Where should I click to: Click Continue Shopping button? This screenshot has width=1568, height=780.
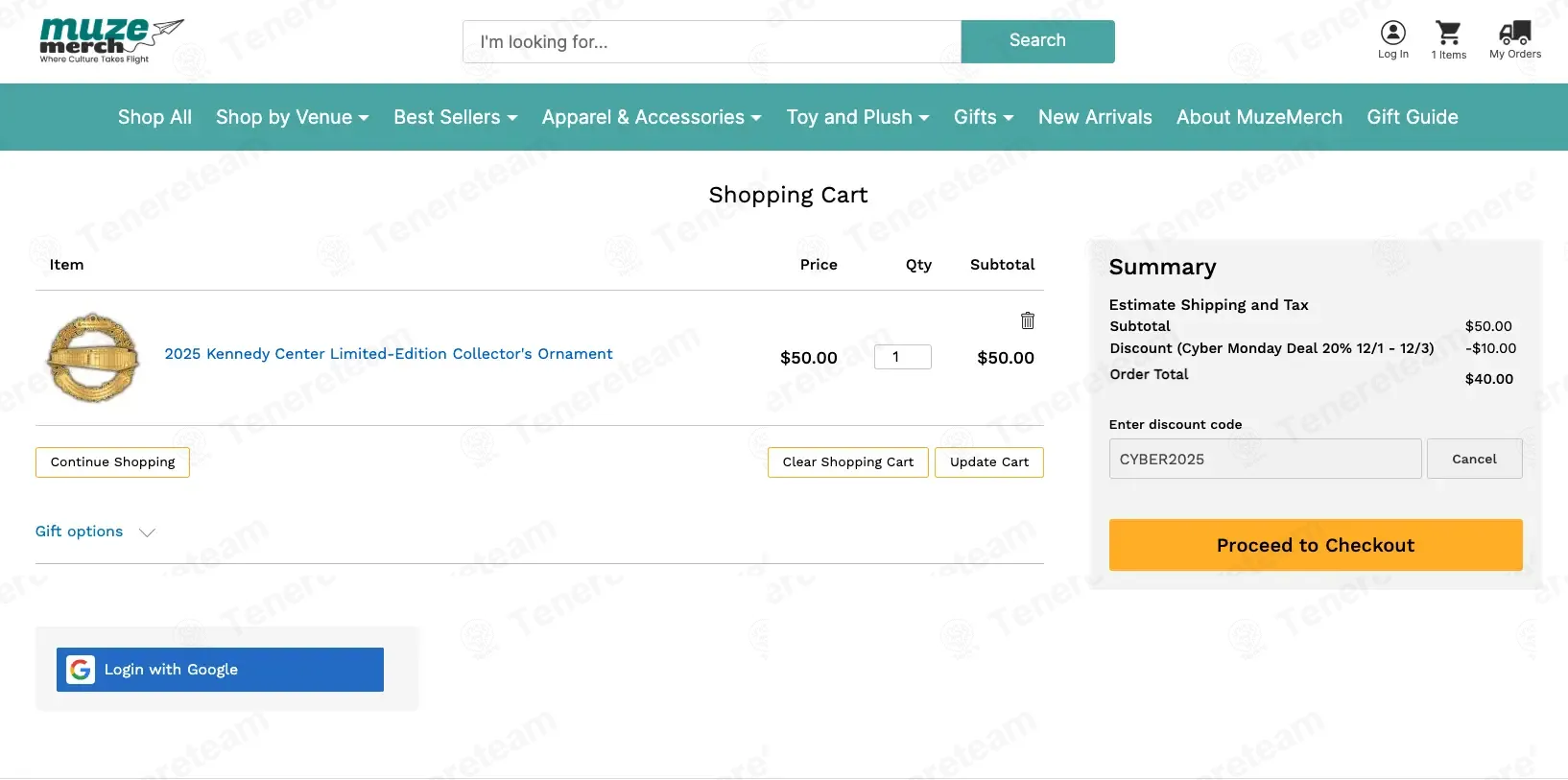pos(112,462)
